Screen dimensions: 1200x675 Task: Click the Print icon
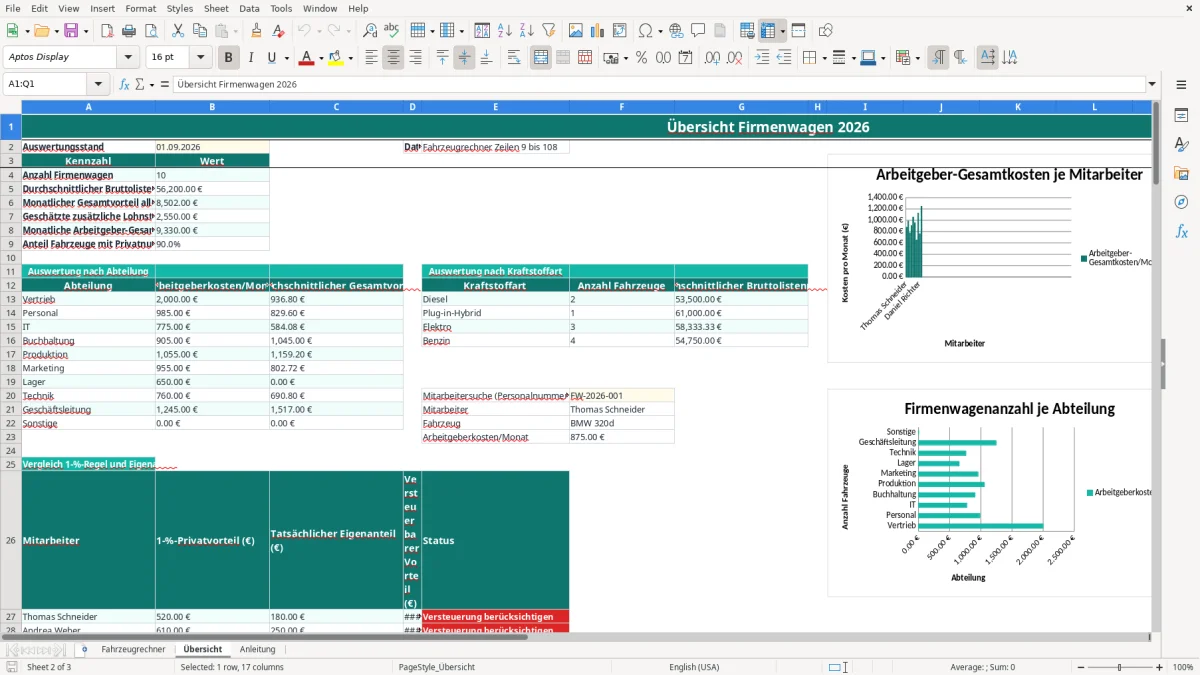click(x=129, y=31)
